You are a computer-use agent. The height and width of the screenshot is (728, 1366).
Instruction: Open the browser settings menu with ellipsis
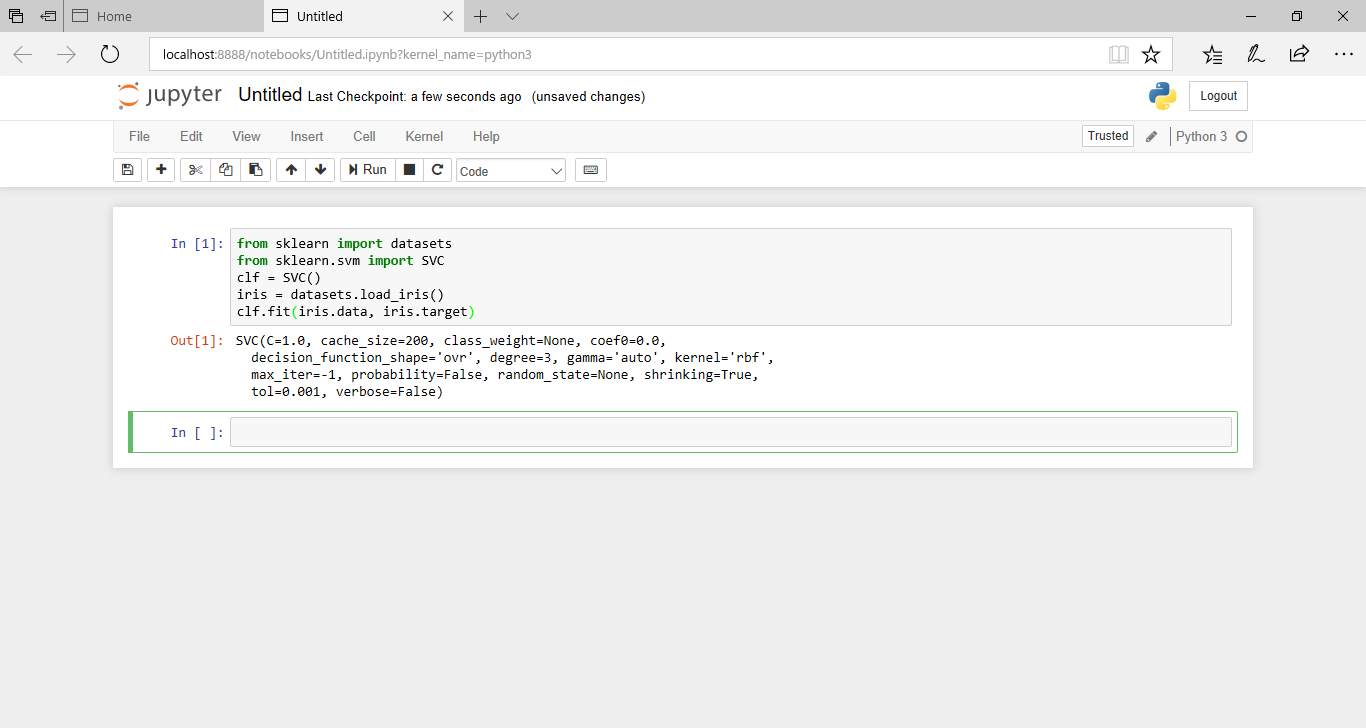pos(1342,54)
